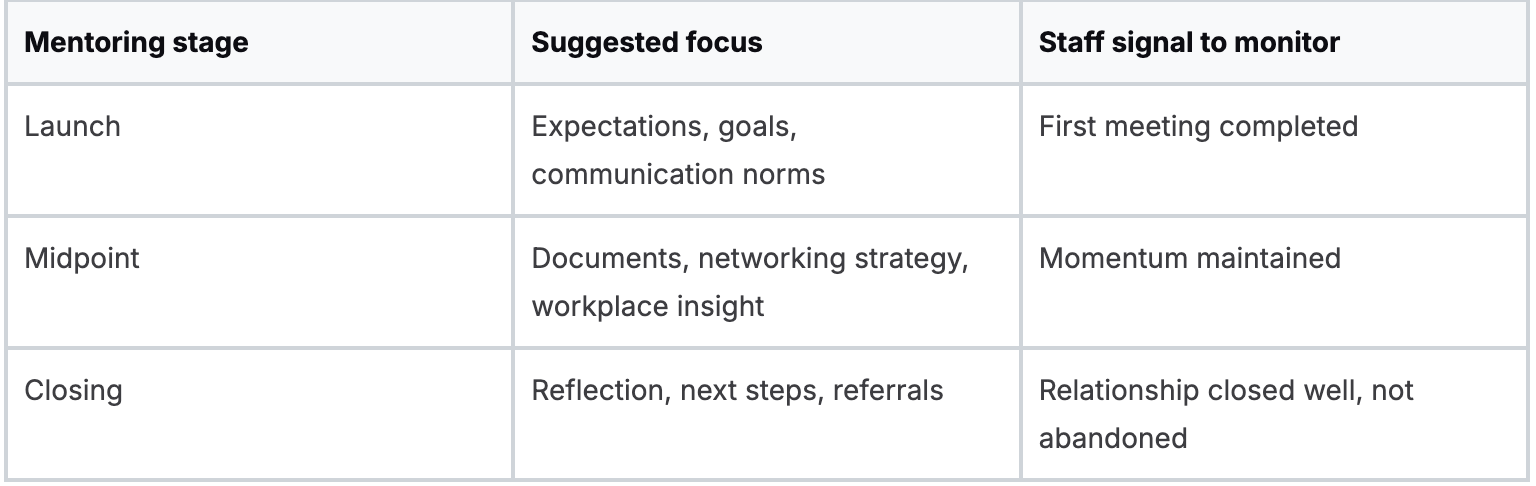
Task: Click 'Expectations, goals, communication norms' cell
Action: (x=678, y=150)
